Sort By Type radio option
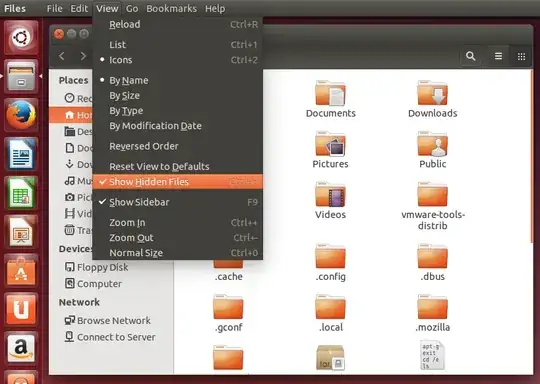Viewport: 540px width, 384px height. [178, 111]
